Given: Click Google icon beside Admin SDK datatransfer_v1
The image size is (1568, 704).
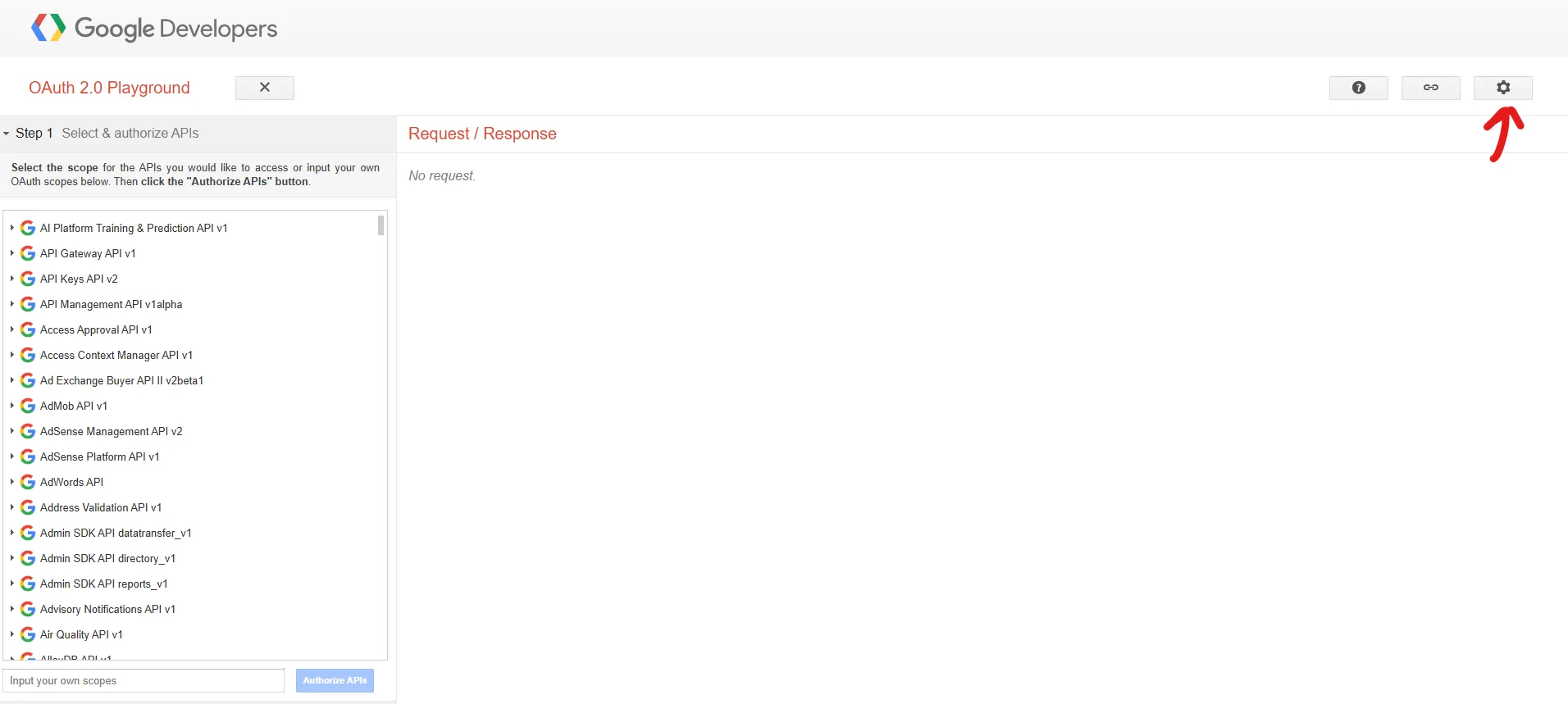Looking at the screenshot, I should (28, 533).
